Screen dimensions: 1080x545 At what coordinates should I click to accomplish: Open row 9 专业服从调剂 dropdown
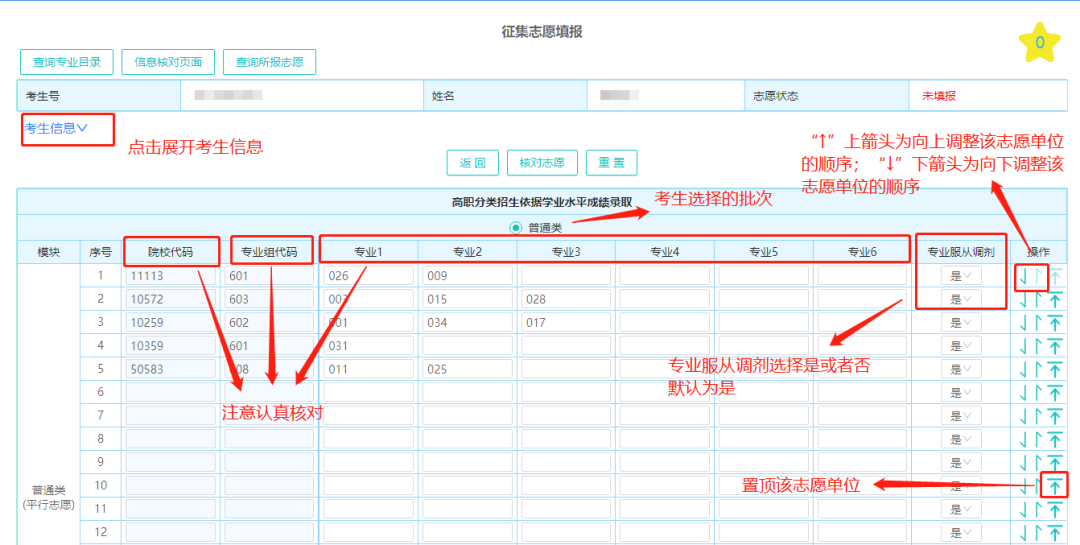(962, 463)
